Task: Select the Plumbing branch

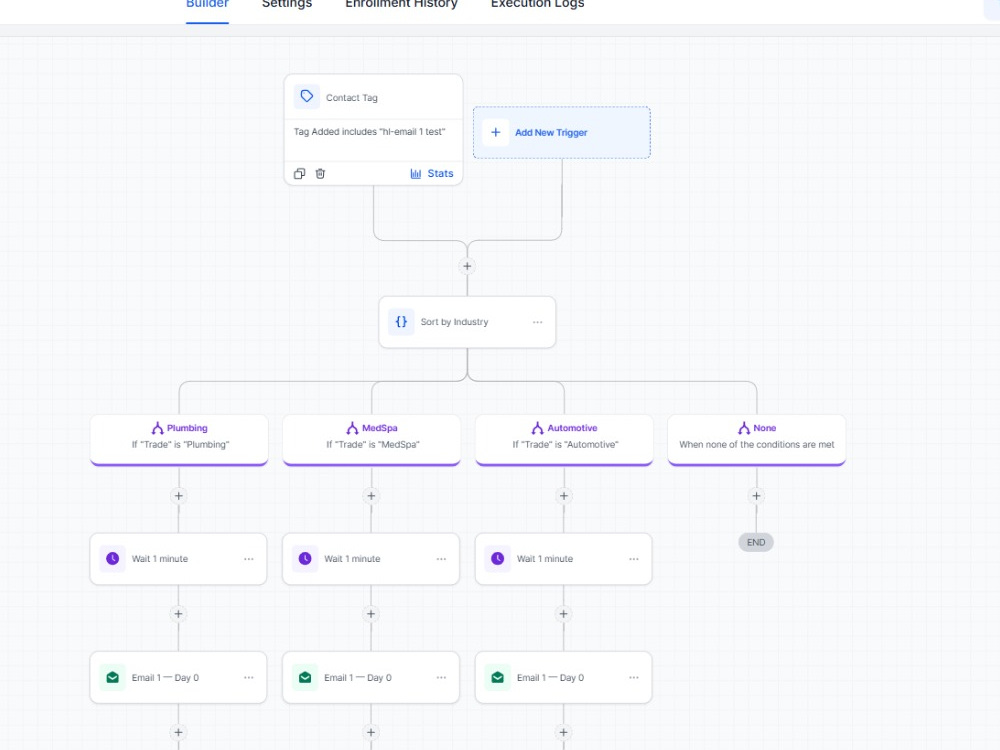Action: [x=179, y=440]
